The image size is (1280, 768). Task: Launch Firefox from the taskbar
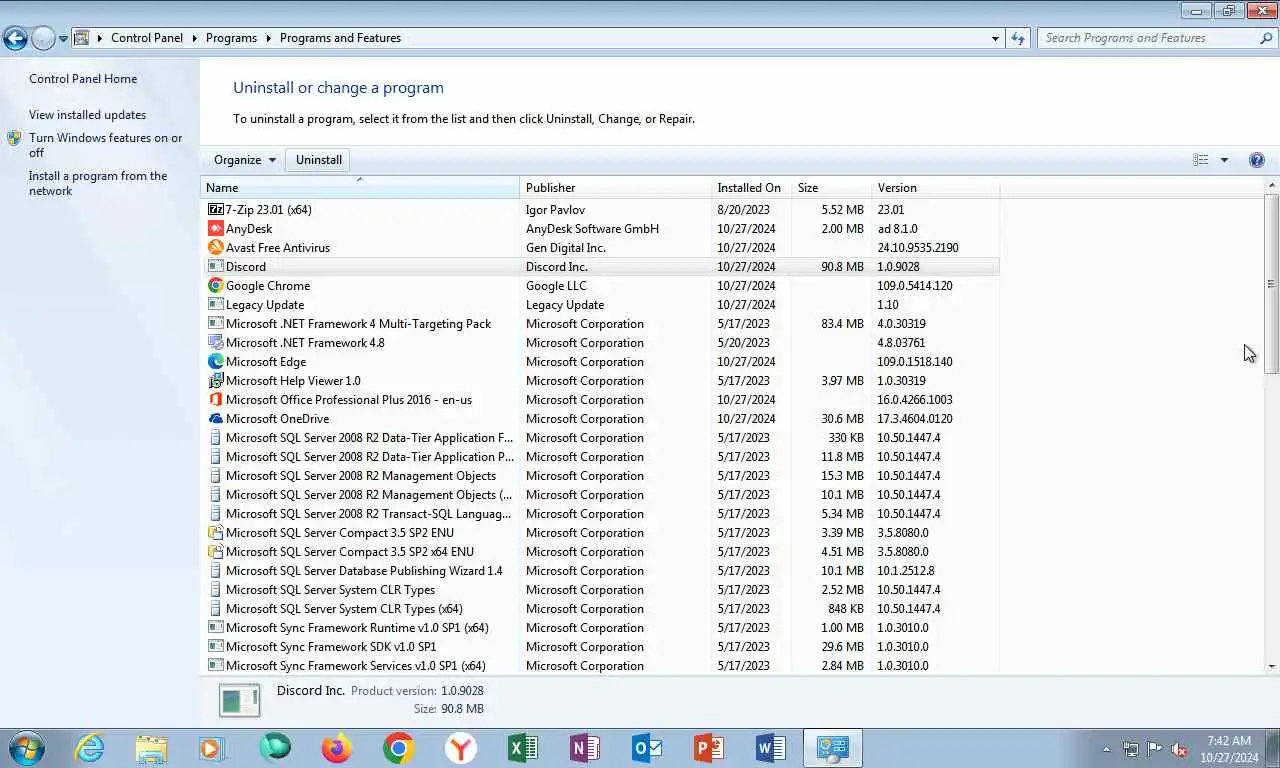pyautogui.click(x=337, y=748)
